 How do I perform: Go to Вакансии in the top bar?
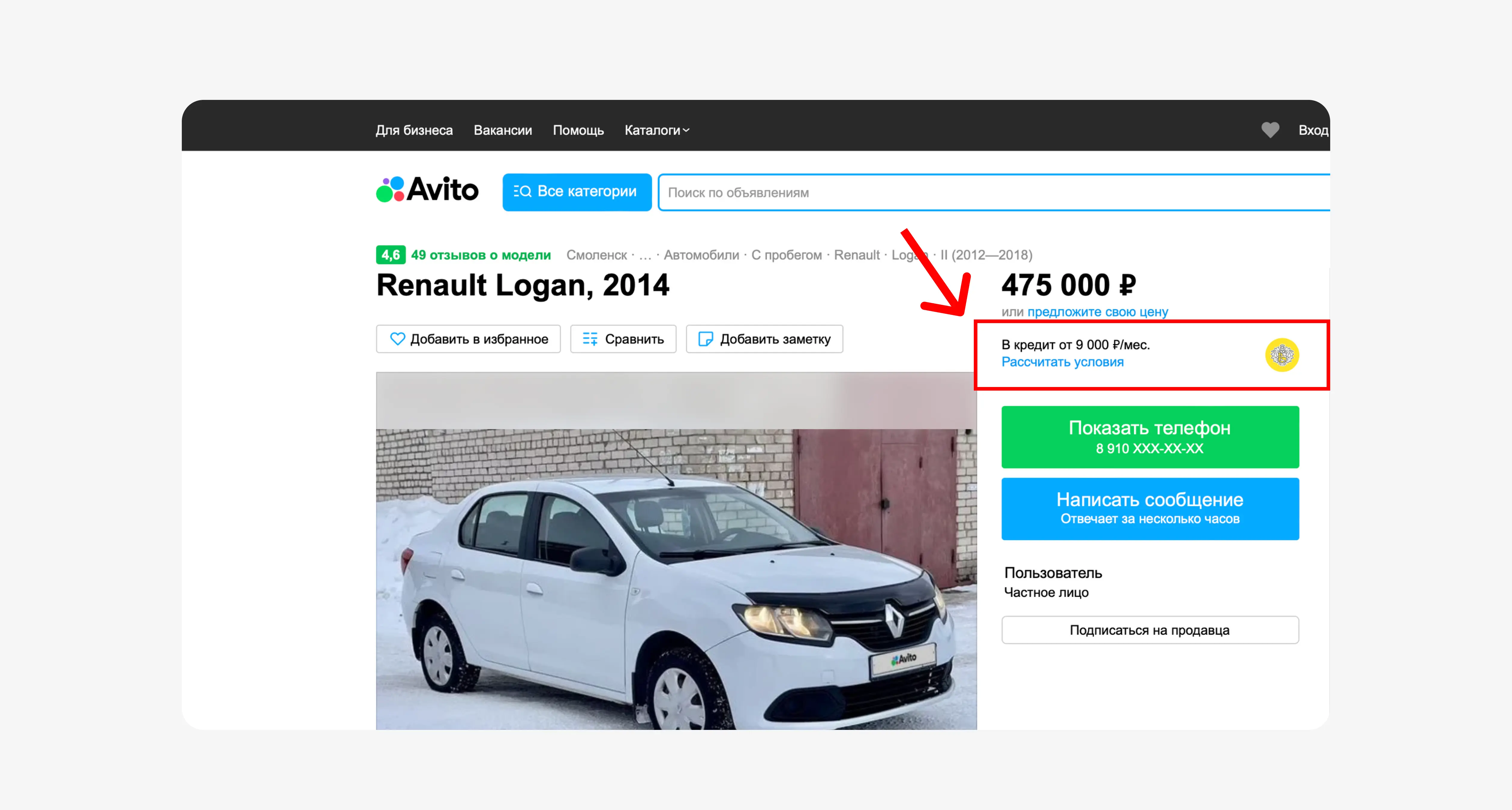503,130
